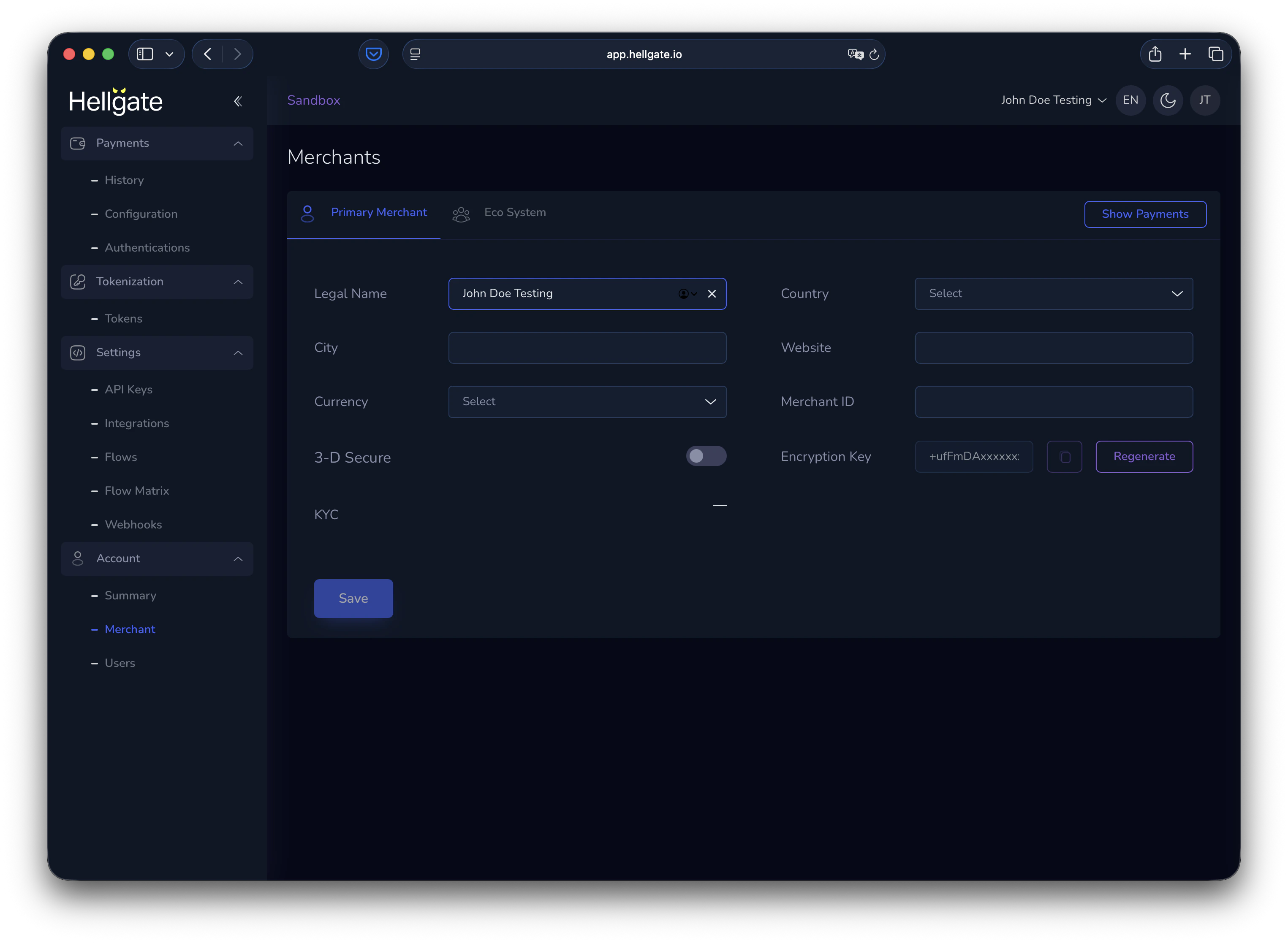This screenshot has width=1288, height=943.
Task: Open Configuration under Payments
Action: (141, 214)
